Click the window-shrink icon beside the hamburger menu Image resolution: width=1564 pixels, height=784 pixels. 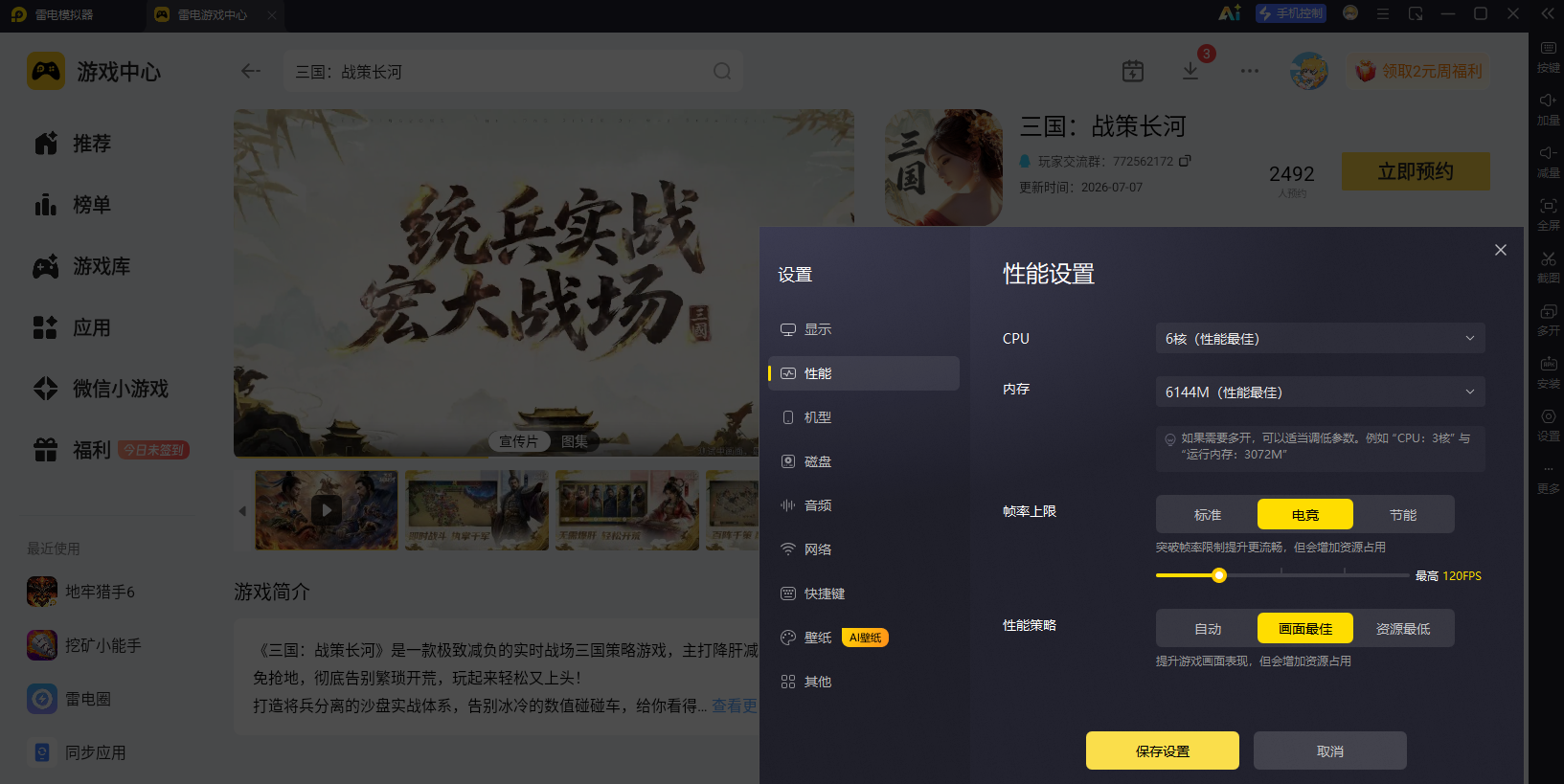pos(1416,13)
